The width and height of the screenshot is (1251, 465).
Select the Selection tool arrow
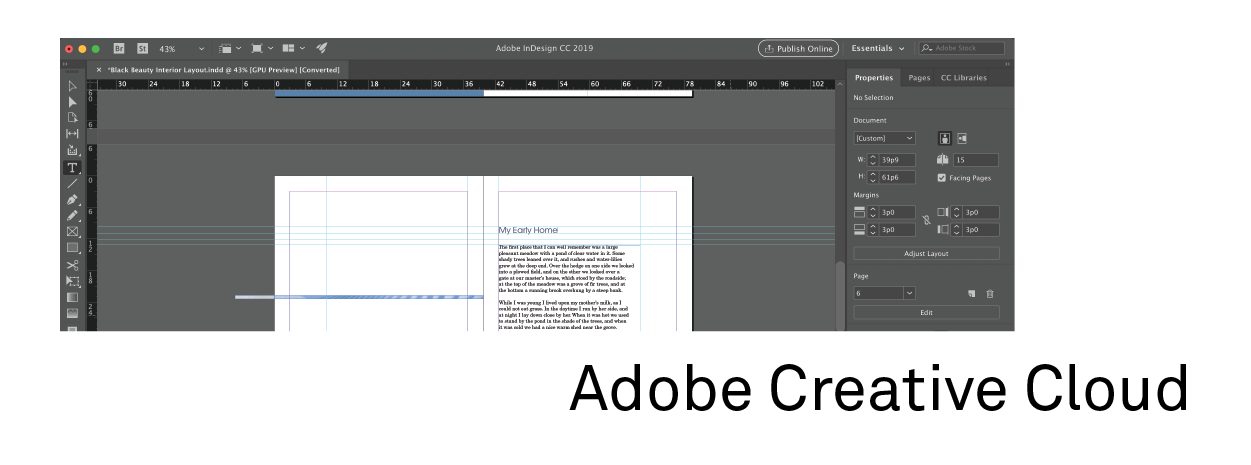coord(72,86)
